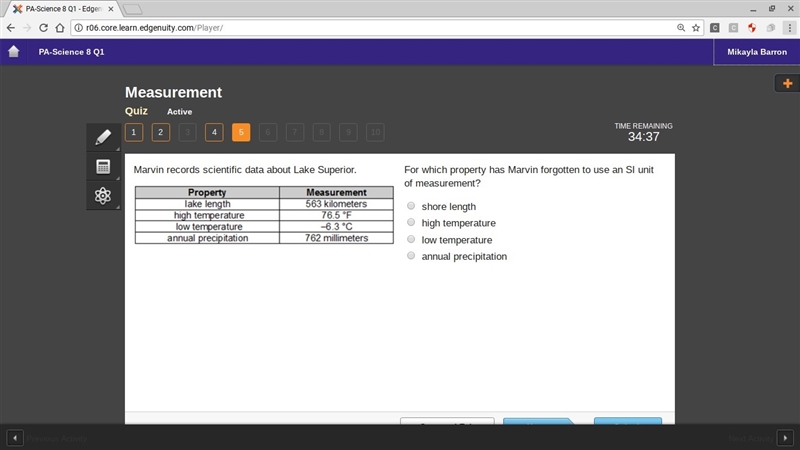Click the zoom magnifier in address bar
This screenshot has height=450, width=800.
681,28
